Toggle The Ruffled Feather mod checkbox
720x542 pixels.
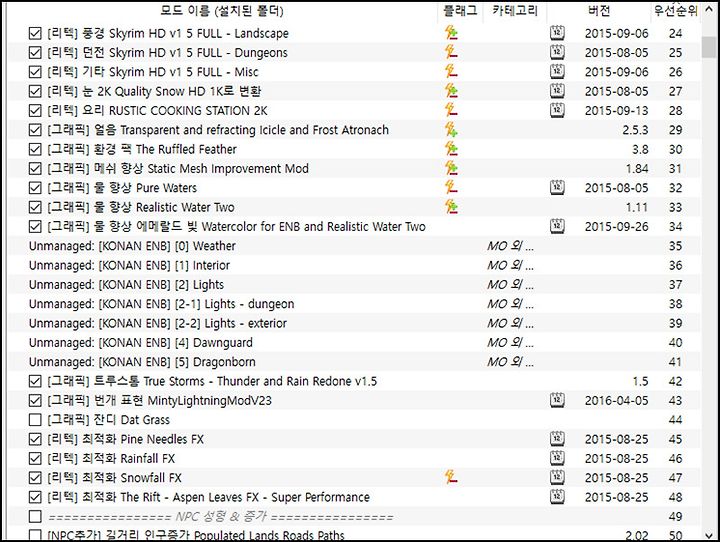pyautogui.click(x=35, y=149)
